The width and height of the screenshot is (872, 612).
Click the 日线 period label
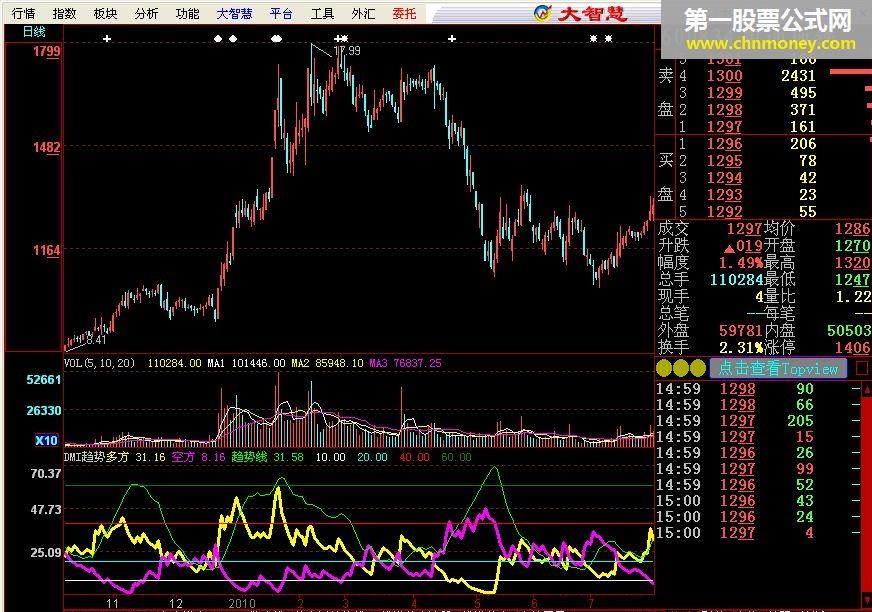34,32
